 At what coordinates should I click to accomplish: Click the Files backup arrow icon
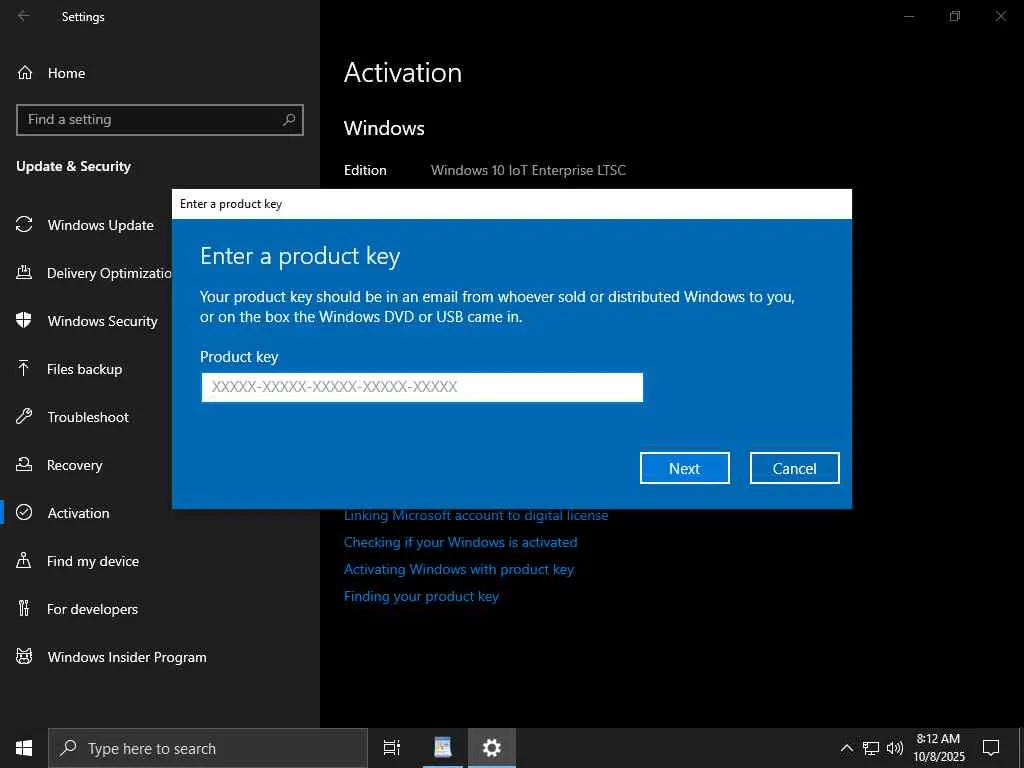(x=24, y=369)
